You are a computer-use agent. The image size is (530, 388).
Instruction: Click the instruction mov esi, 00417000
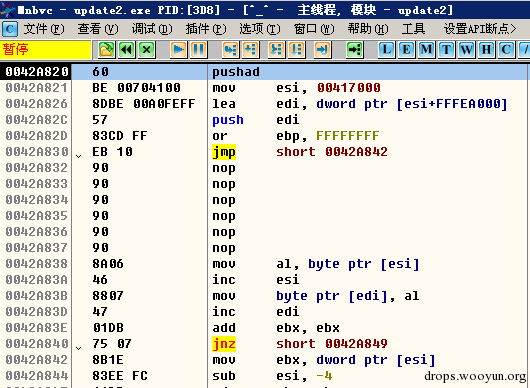296,88
